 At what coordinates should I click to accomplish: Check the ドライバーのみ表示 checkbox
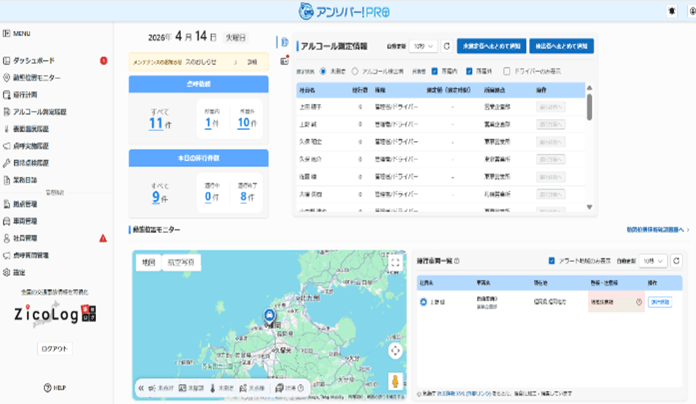pos(506,71)
